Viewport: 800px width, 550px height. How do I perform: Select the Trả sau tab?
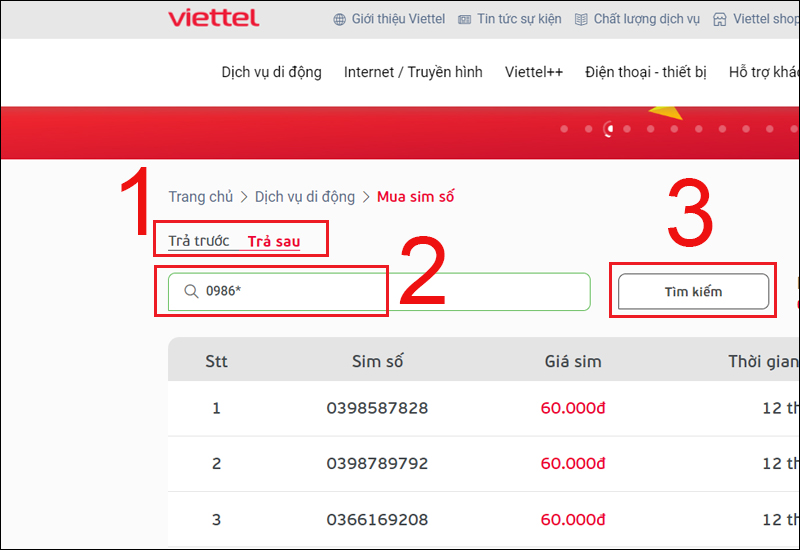[274, 241]
